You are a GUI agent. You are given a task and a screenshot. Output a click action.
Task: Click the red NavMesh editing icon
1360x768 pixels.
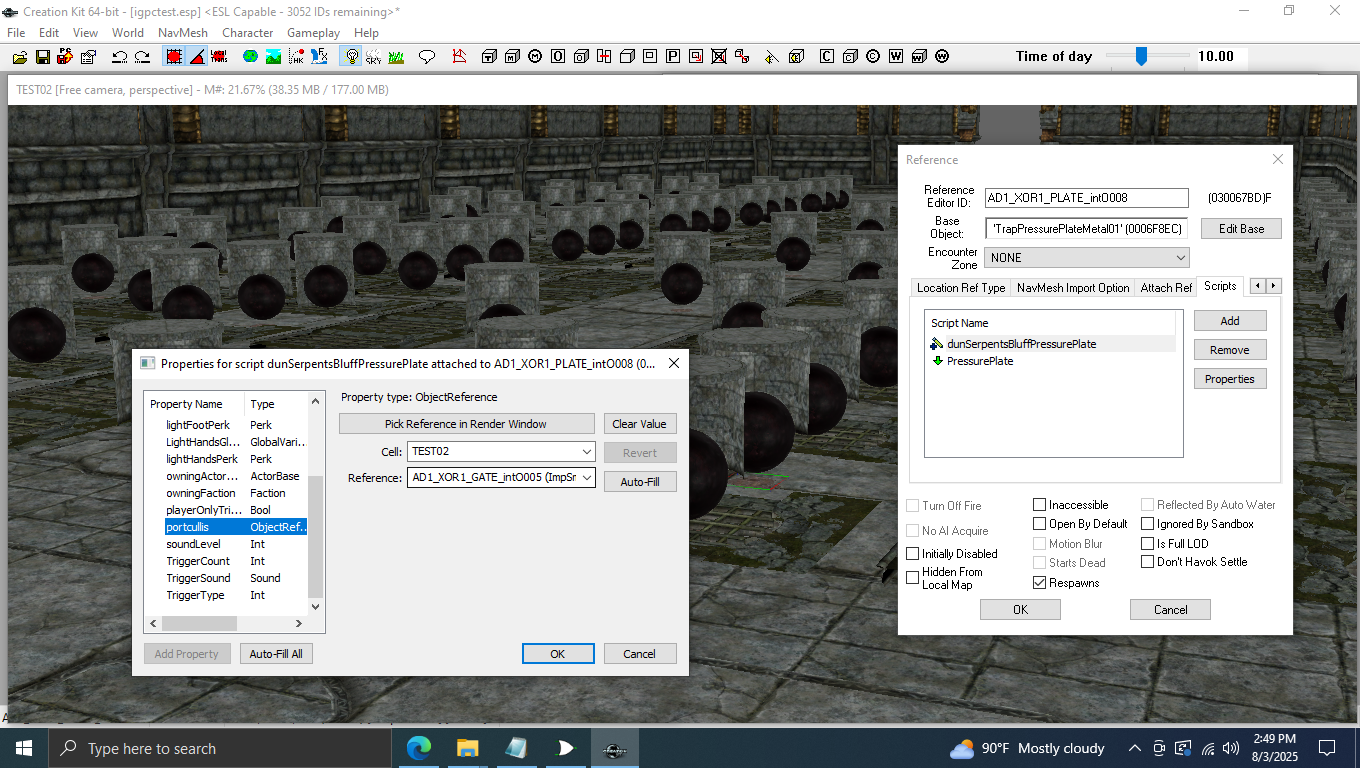tap(459, 57)
